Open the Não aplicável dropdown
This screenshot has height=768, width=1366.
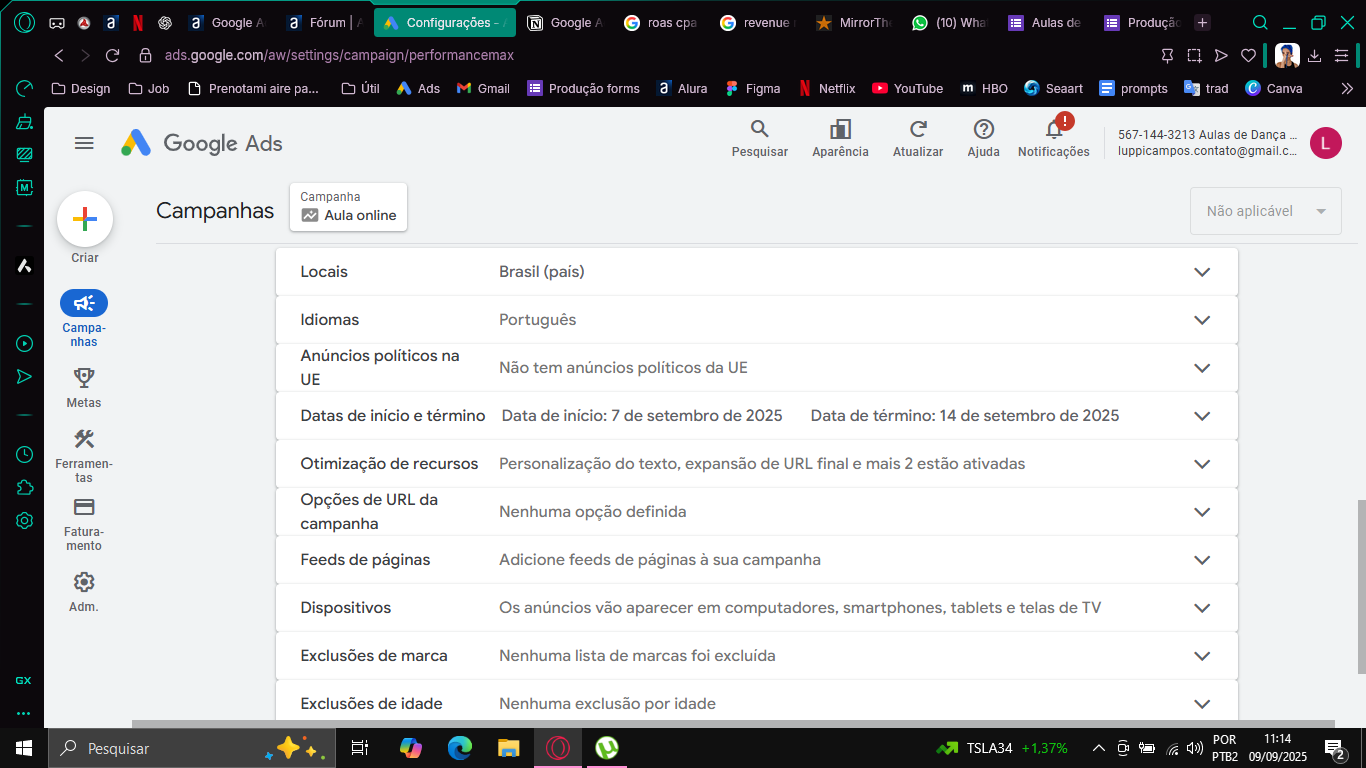[1265, 211]
